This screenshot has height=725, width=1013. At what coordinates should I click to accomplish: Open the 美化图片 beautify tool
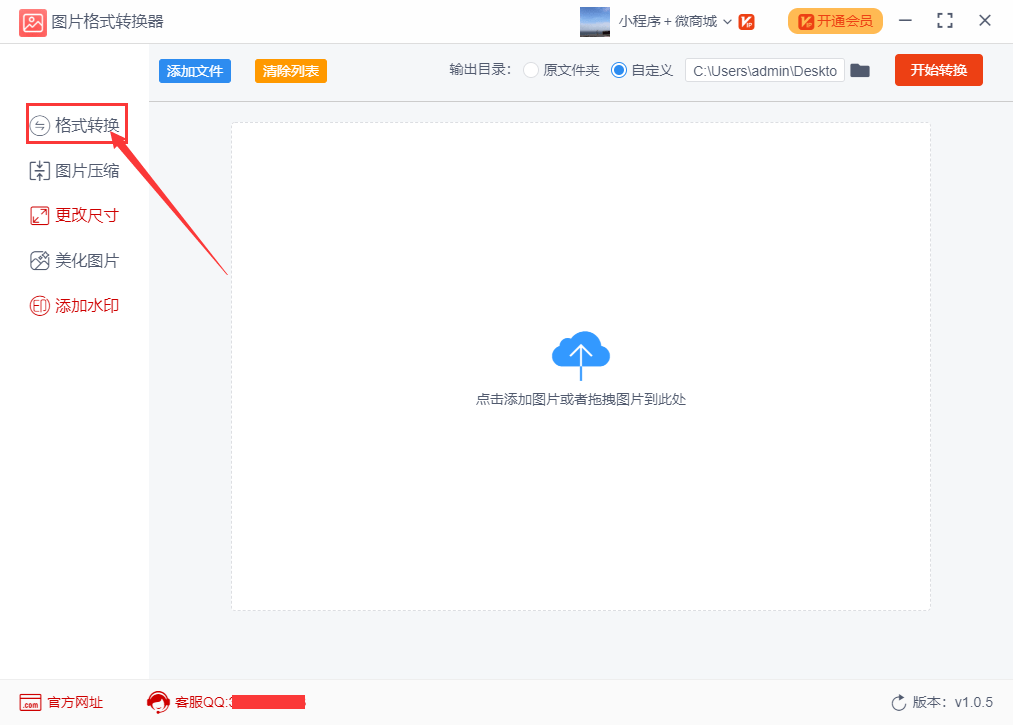tap(77, 259)
